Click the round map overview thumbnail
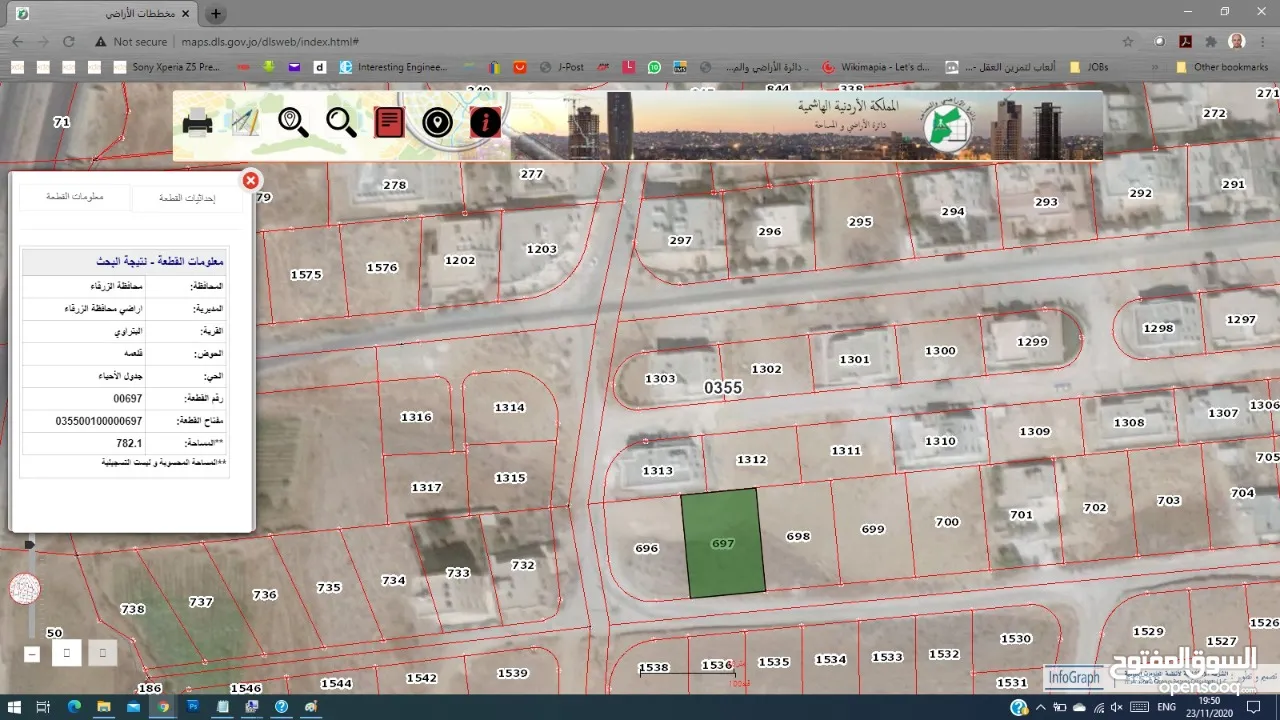The height and width of the screenshot is (720, 1280). point(25,587)
